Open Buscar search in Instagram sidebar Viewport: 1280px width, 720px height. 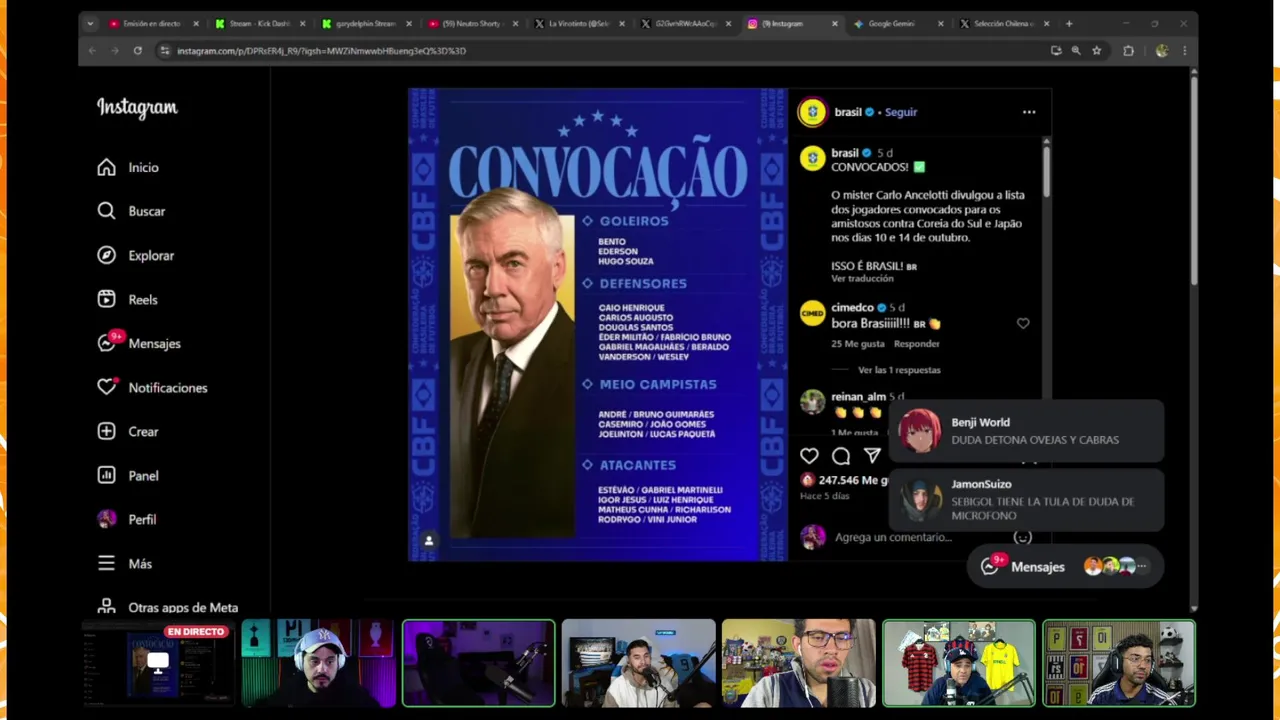[x=131, y=211]
